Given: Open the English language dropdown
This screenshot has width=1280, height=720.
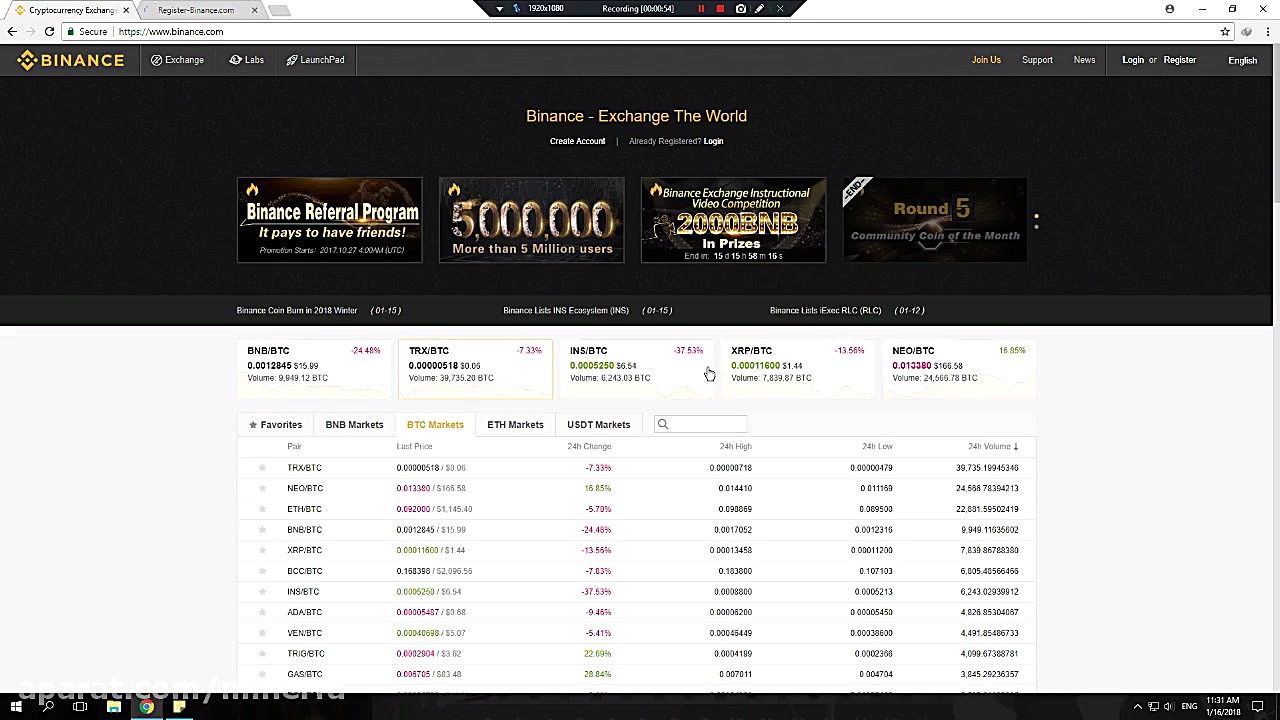Looking at the screenshot, I should pos(1243,60).
